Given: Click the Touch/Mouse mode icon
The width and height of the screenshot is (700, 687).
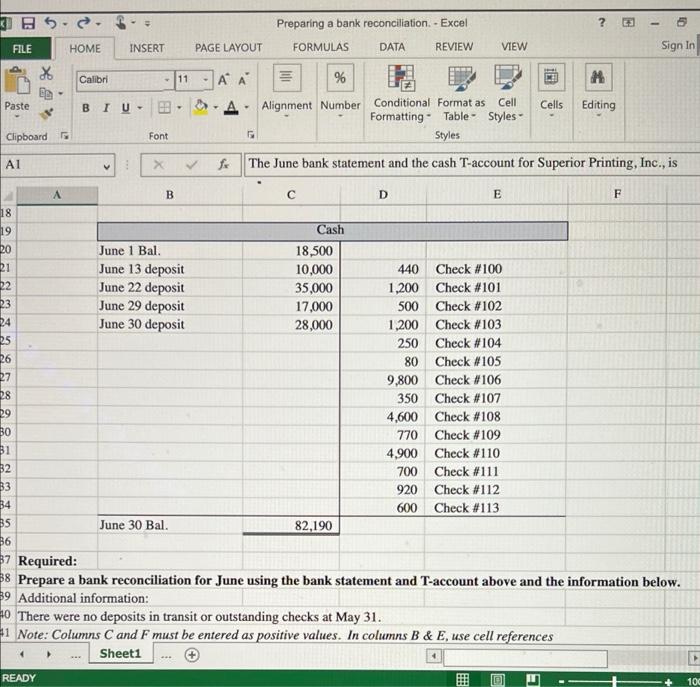Looking at the screenshot, I should [121, 22].
